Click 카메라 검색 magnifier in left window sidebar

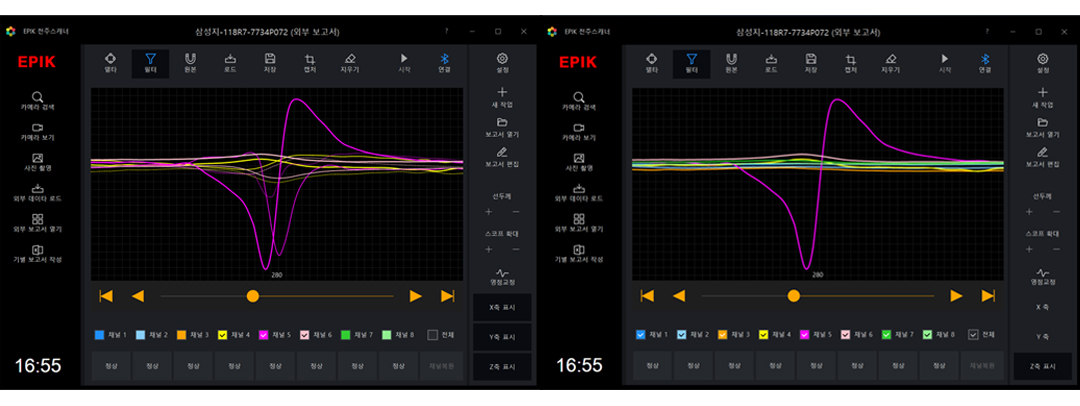pyautogui.click(x=37, y=101)
